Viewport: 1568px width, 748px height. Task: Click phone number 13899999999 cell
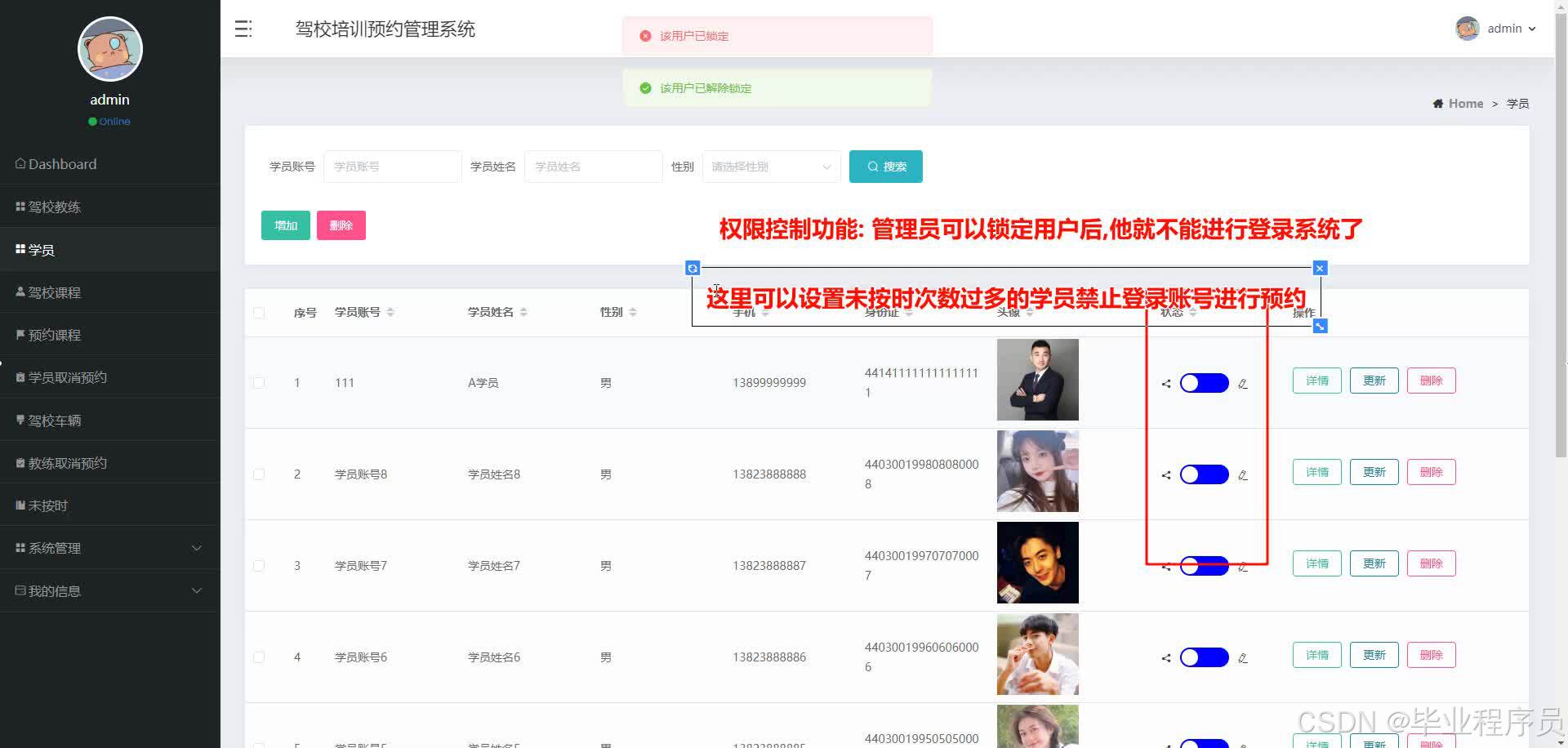tap(769, 383)
